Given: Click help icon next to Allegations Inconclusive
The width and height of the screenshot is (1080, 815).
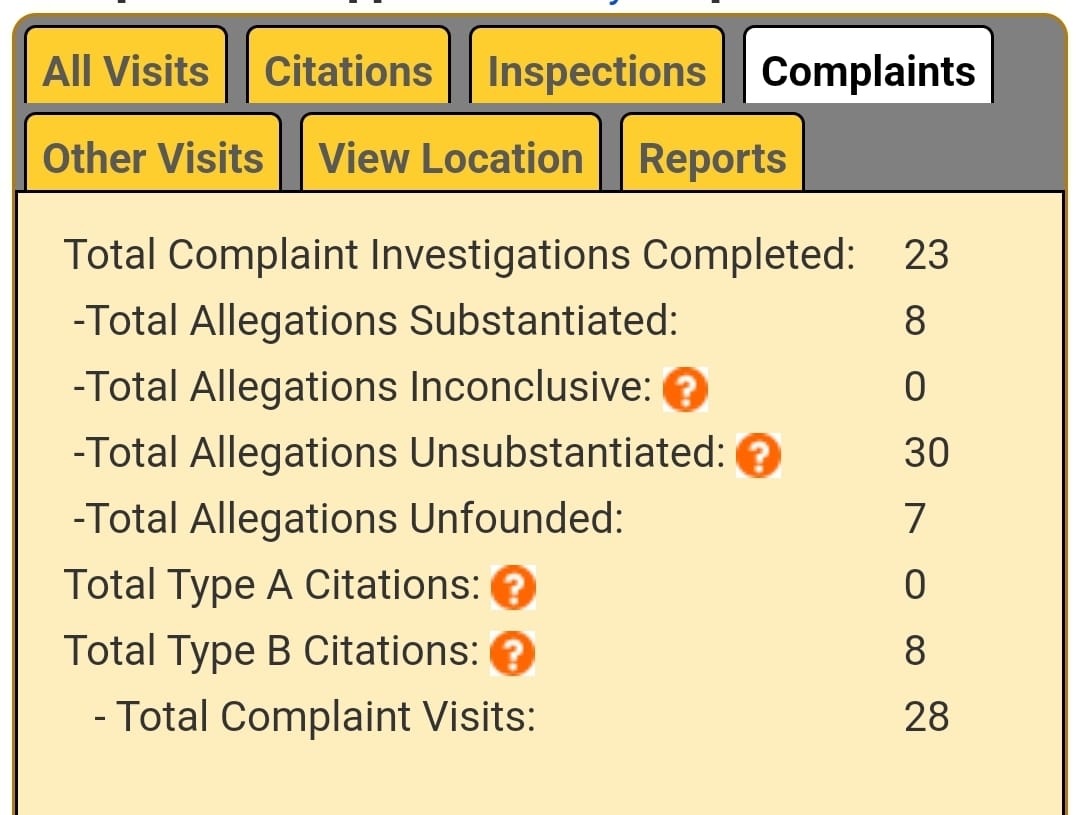Looking at the screenshot, I should (686, 388).
